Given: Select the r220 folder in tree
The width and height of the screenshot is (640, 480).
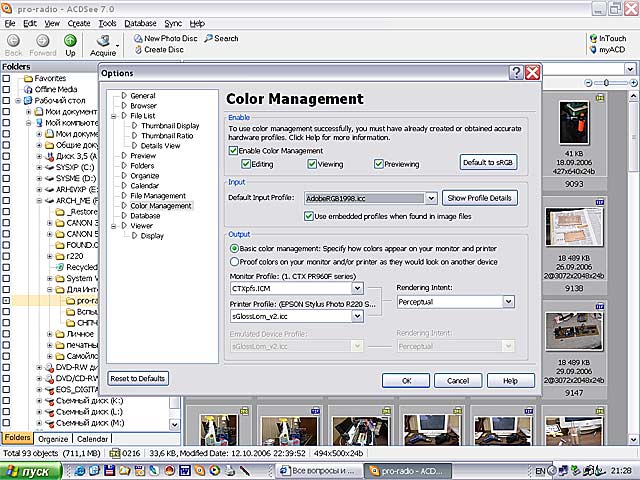Looking at the screenshot, I should [75, 256].
